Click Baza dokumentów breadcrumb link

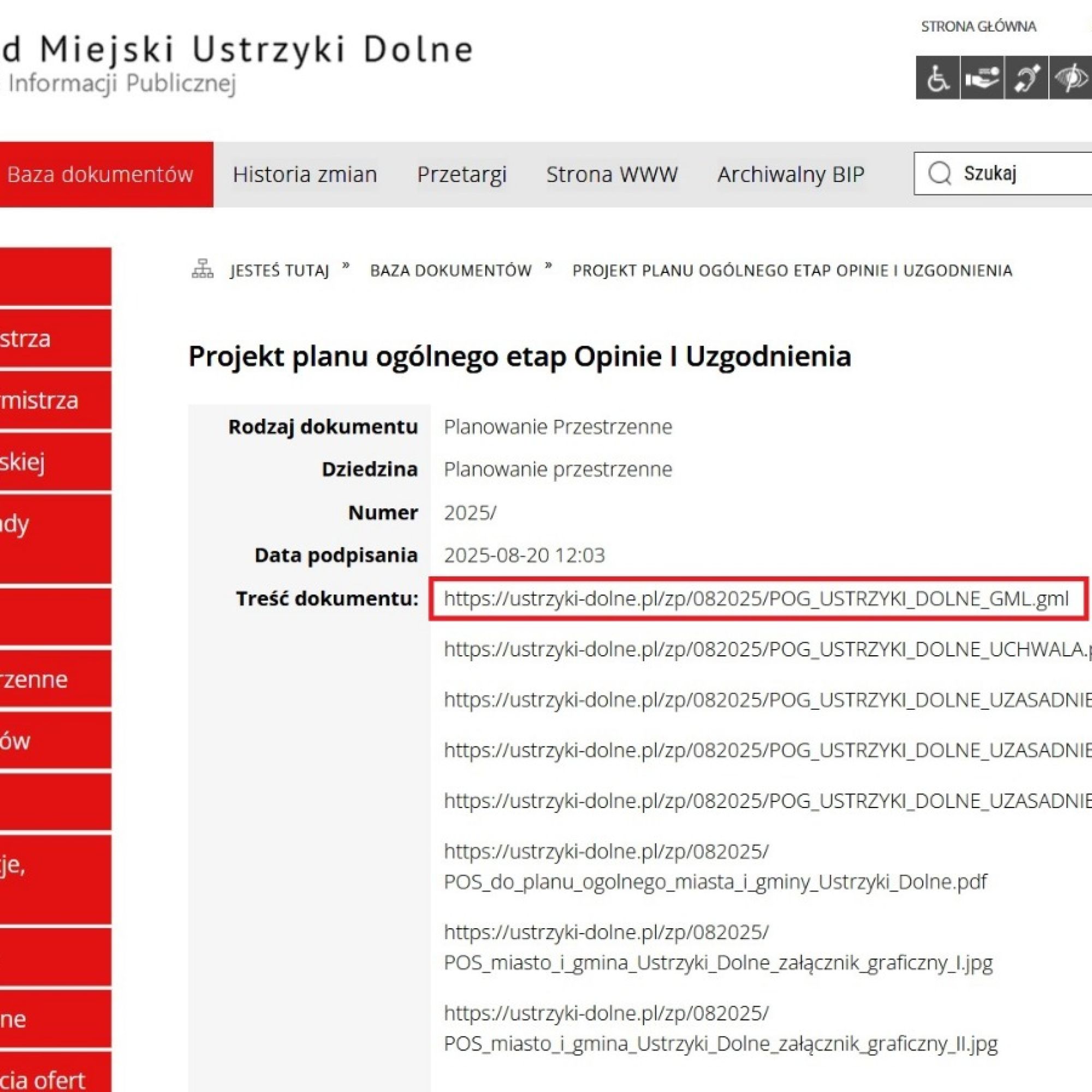(x=450, y=271)
